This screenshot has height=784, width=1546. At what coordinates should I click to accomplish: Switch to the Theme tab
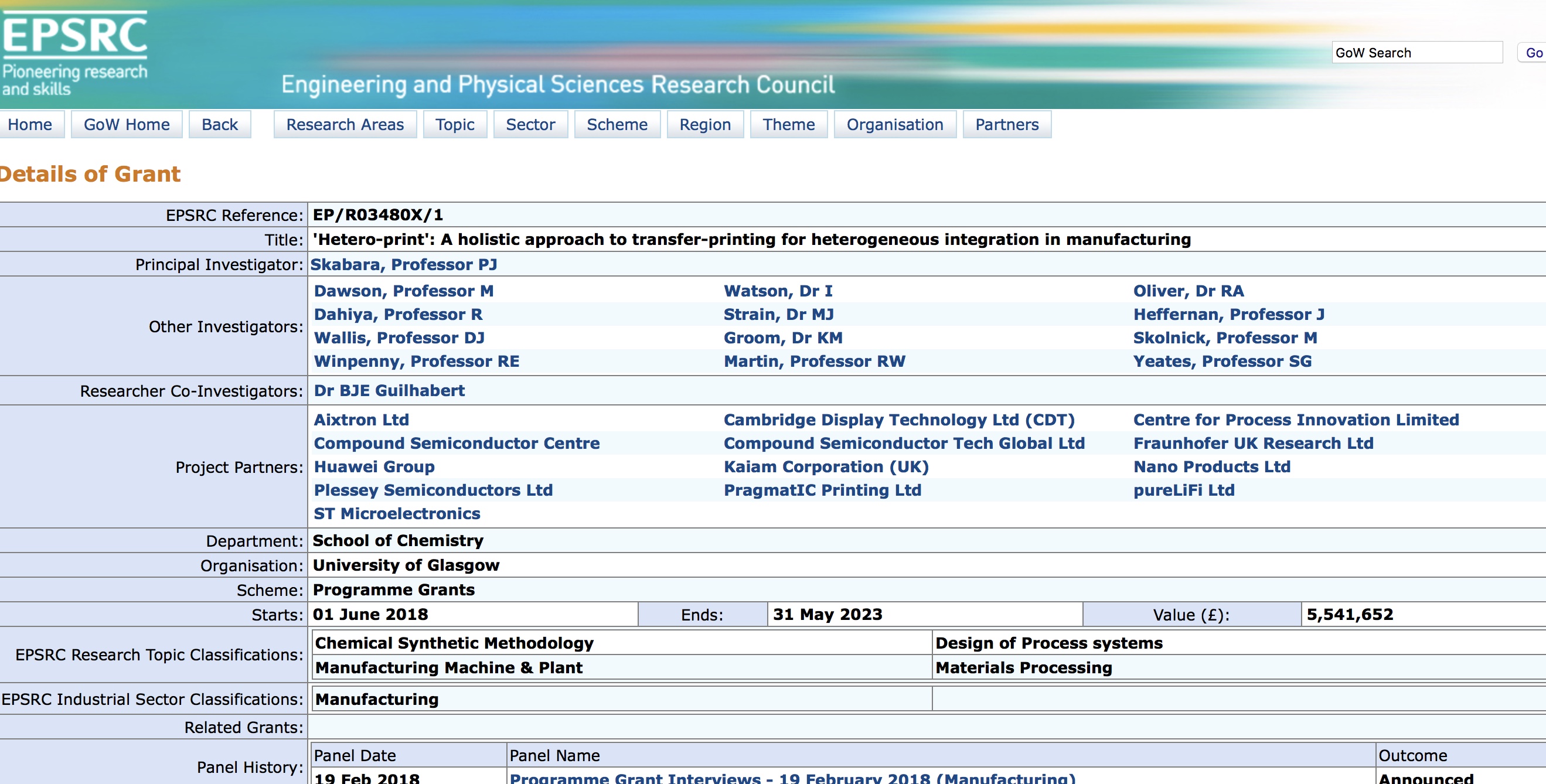(789, 124)
